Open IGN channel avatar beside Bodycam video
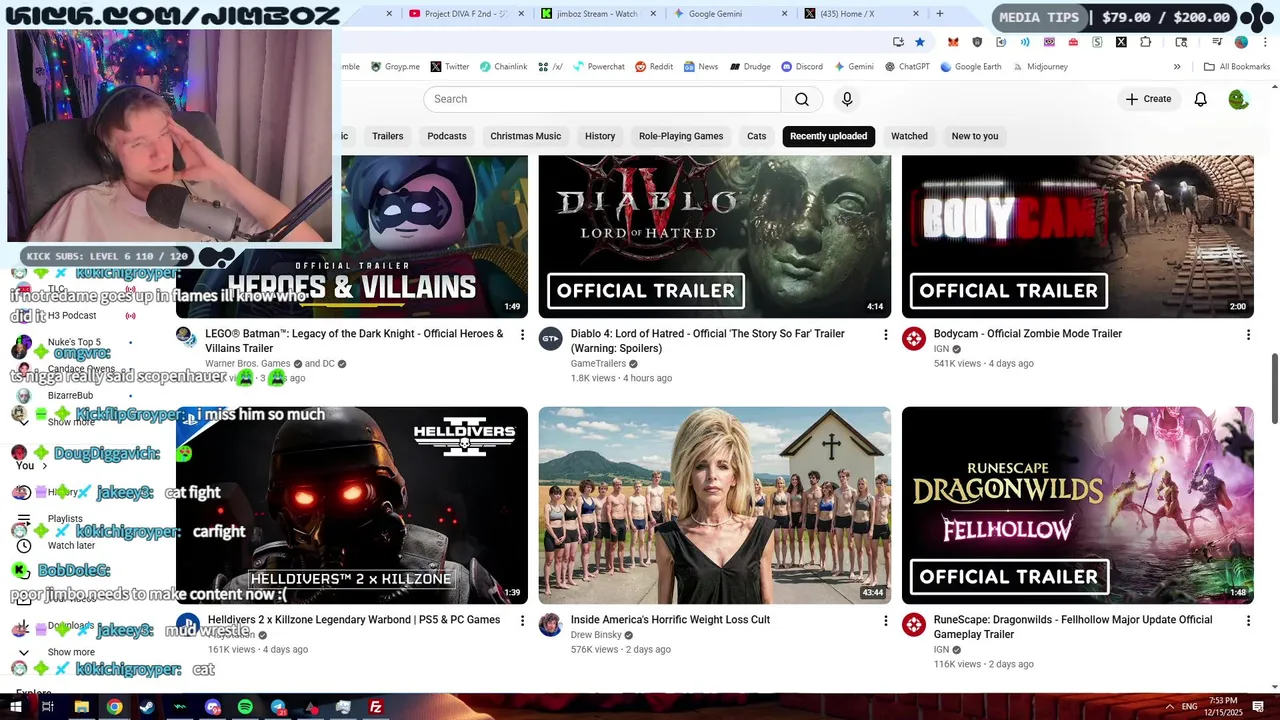The image size is (1280, 720). (914, 339)
